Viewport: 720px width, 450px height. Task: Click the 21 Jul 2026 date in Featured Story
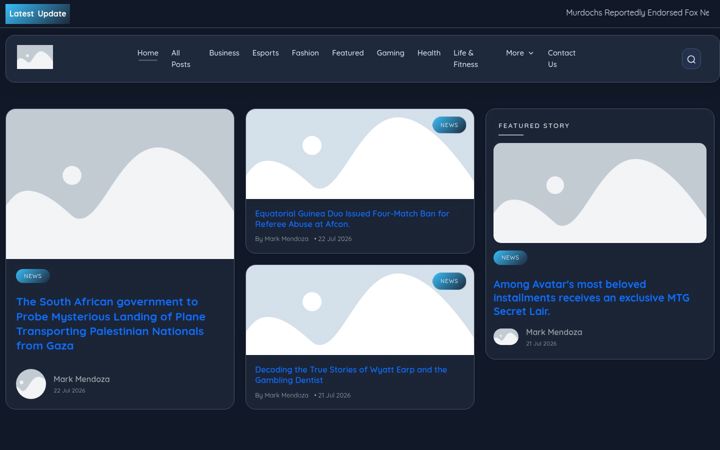tap(541, 343)
